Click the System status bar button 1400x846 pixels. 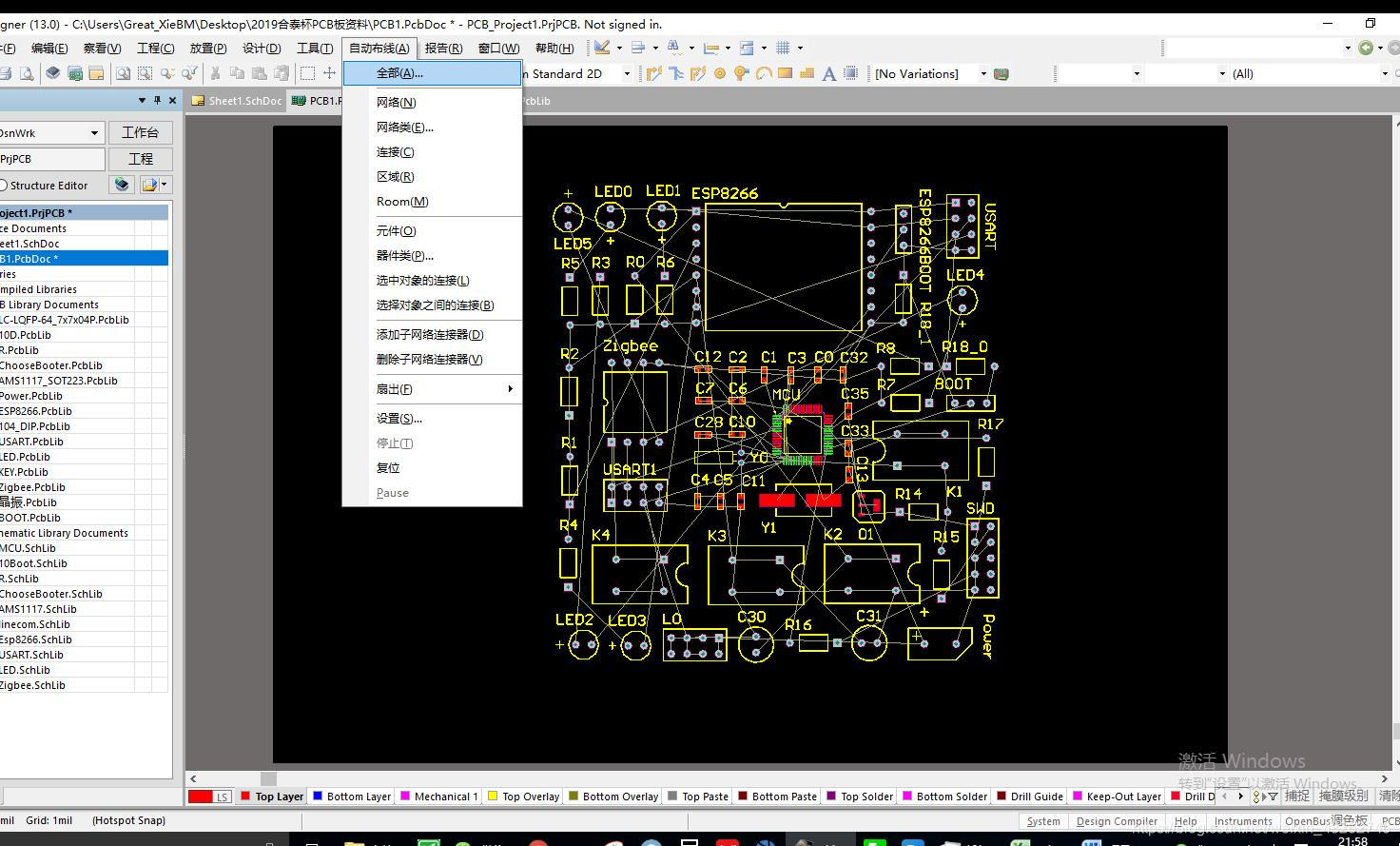1043,821
